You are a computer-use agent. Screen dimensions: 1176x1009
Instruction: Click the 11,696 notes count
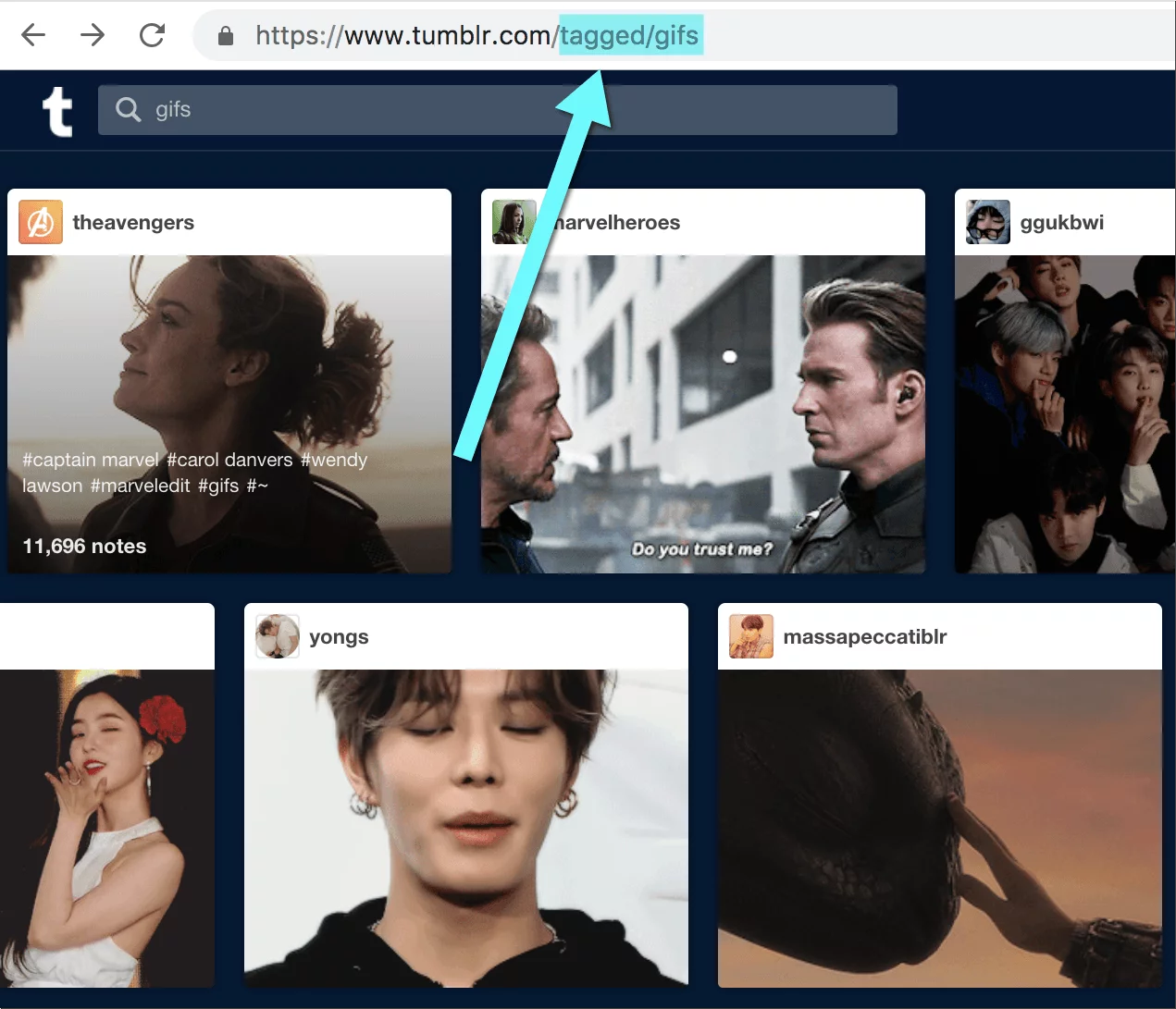tap(83, 546)
